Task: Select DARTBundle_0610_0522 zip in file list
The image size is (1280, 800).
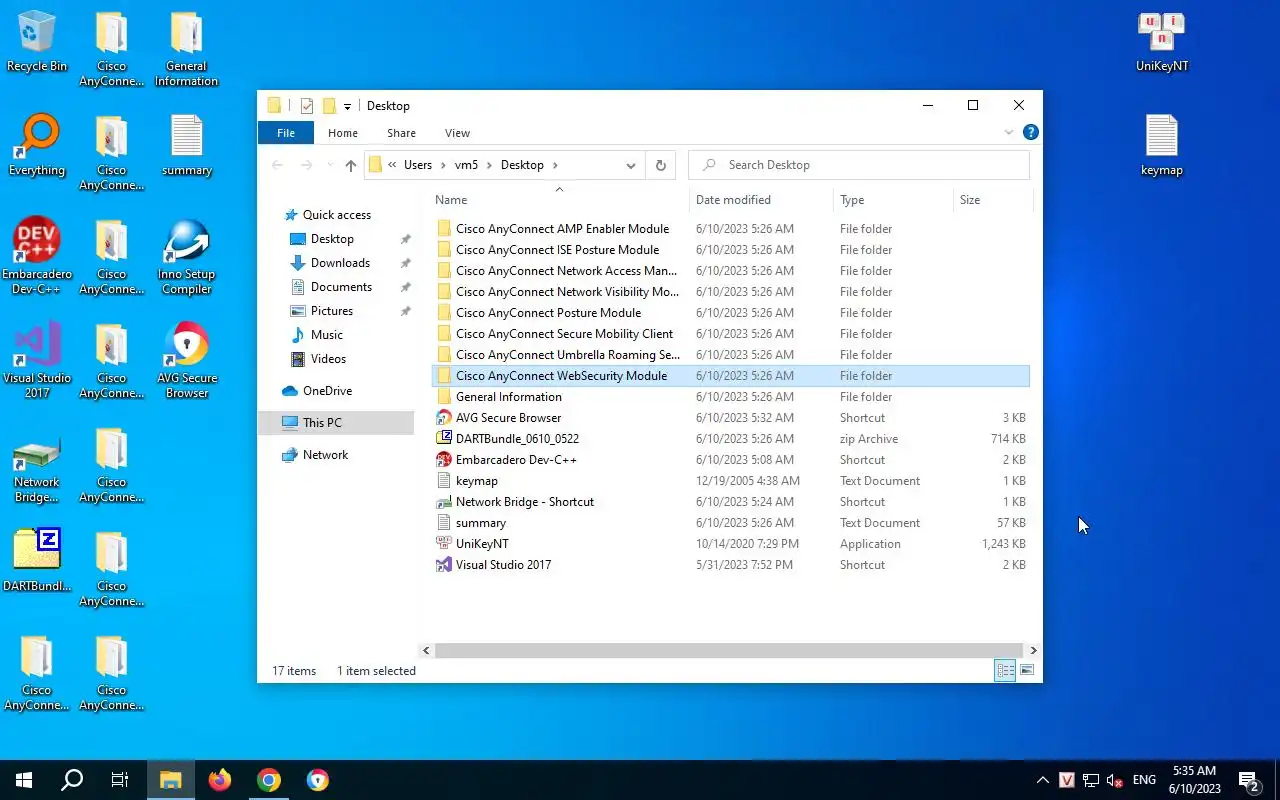Action: (x=732, y=439)
